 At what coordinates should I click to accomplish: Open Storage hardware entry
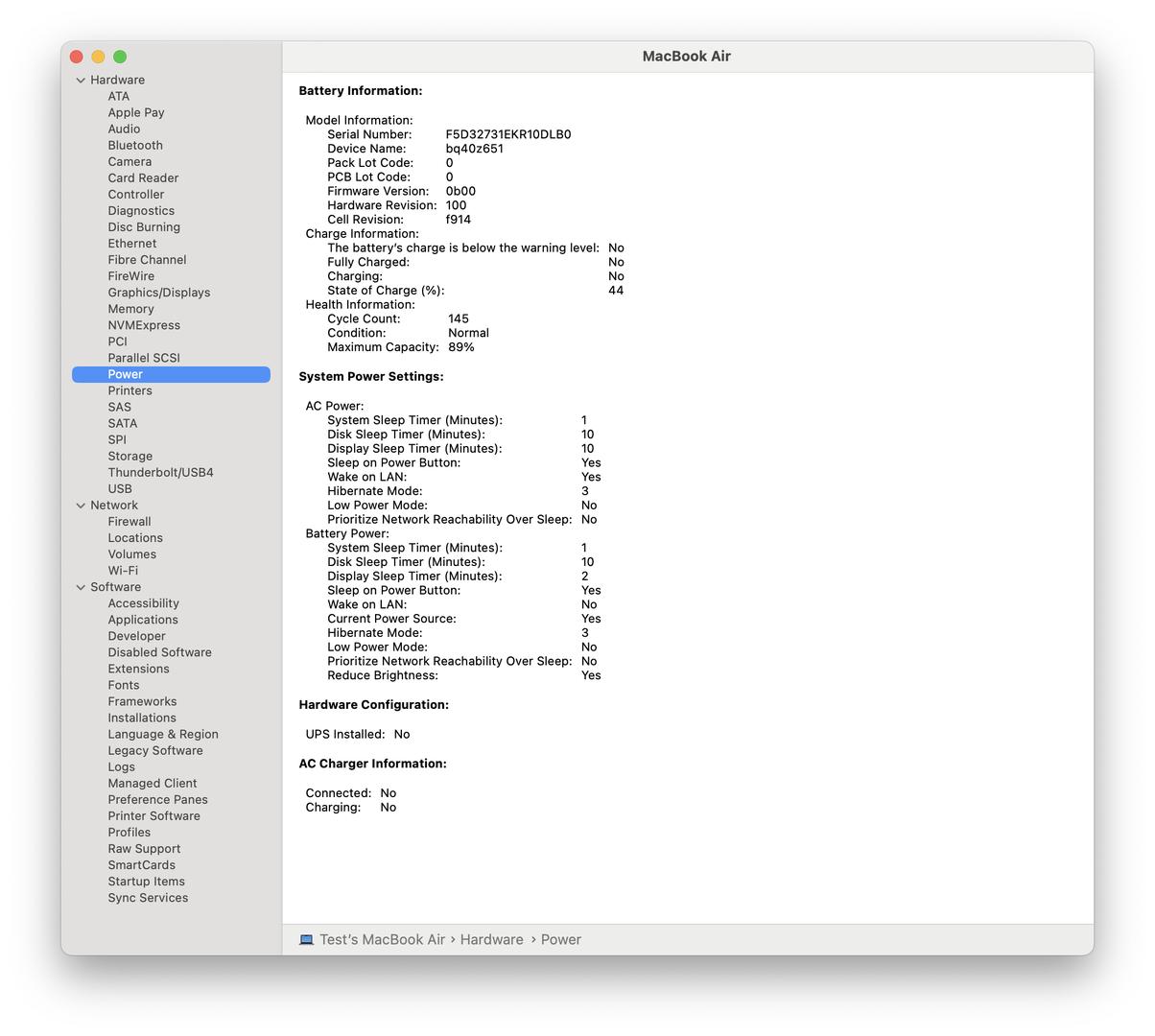click(x=130, y=456)
